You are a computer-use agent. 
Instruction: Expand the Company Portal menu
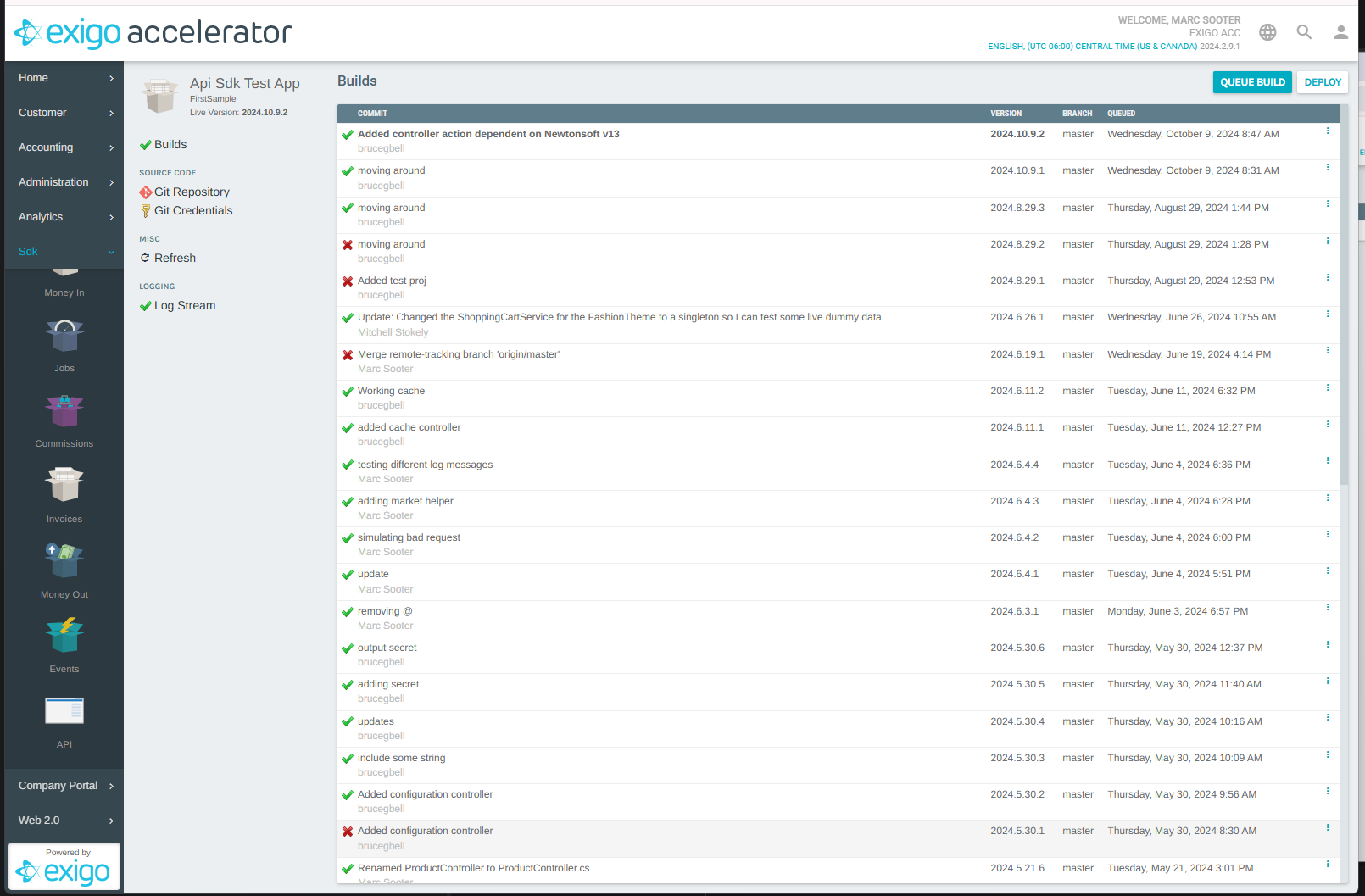coord(64,786)
